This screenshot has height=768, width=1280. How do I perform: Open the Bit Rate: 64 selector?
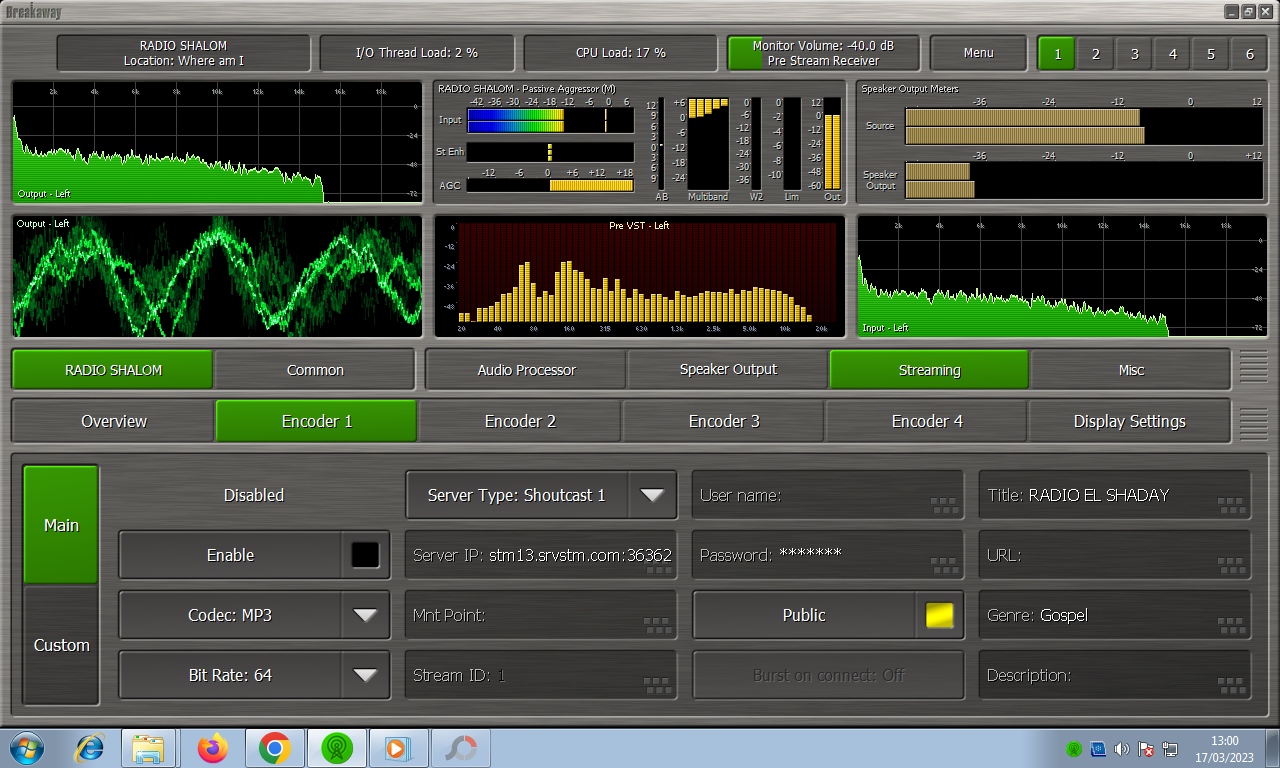pos(254,675)
